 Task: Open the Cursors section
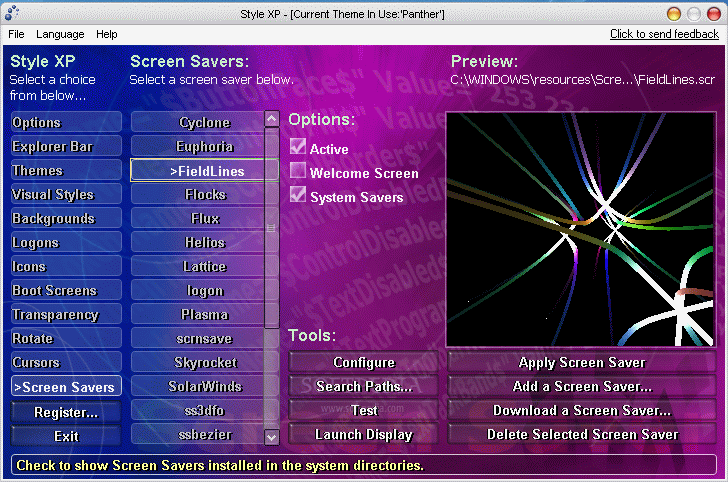click(x=66, y=362)
